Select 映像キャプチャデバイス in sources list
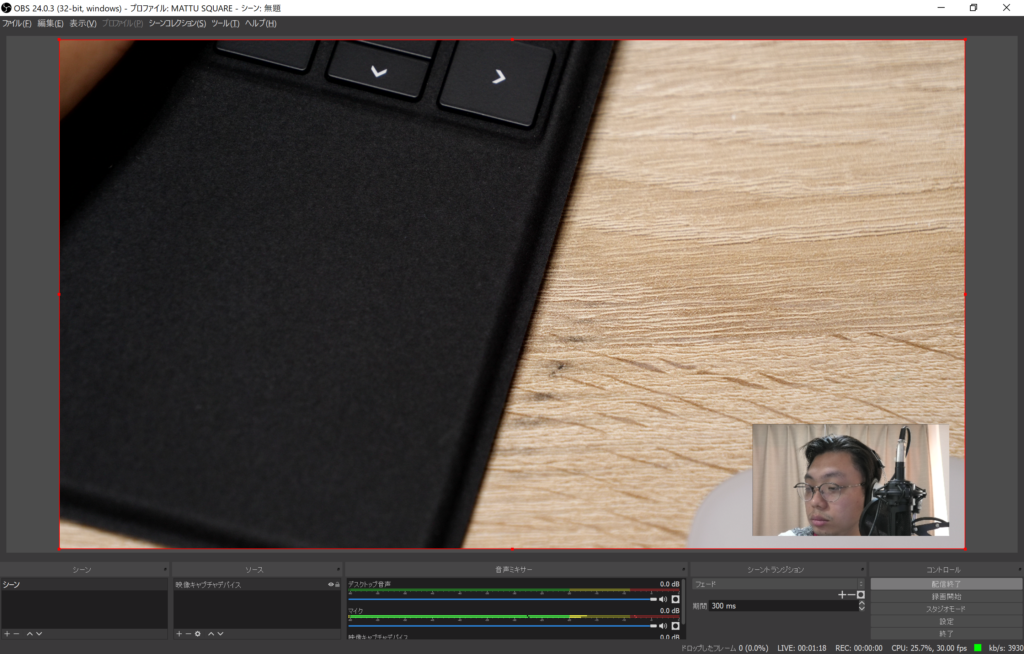The image size is (1024, 654). pyautogui.click(x=257, y=585)
